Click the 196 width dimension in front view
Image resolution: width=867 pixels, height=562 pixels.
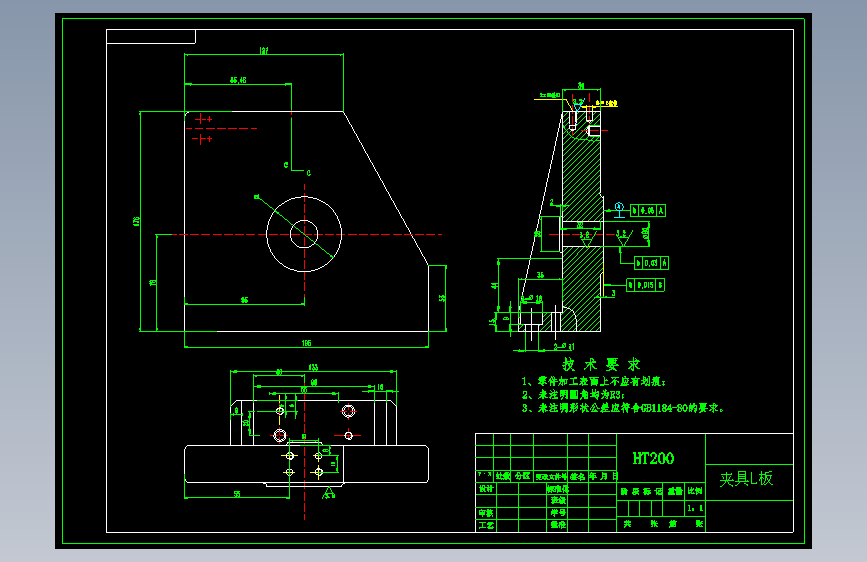click(306, 343)
